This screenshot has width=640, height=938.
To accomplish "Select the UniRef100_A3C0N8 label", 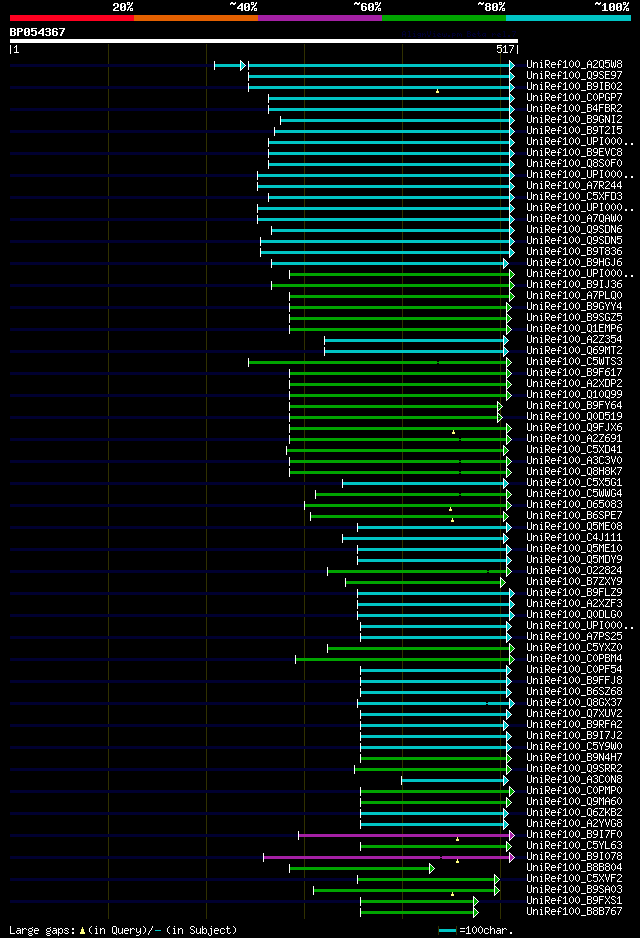I will [x=574, y=779].
